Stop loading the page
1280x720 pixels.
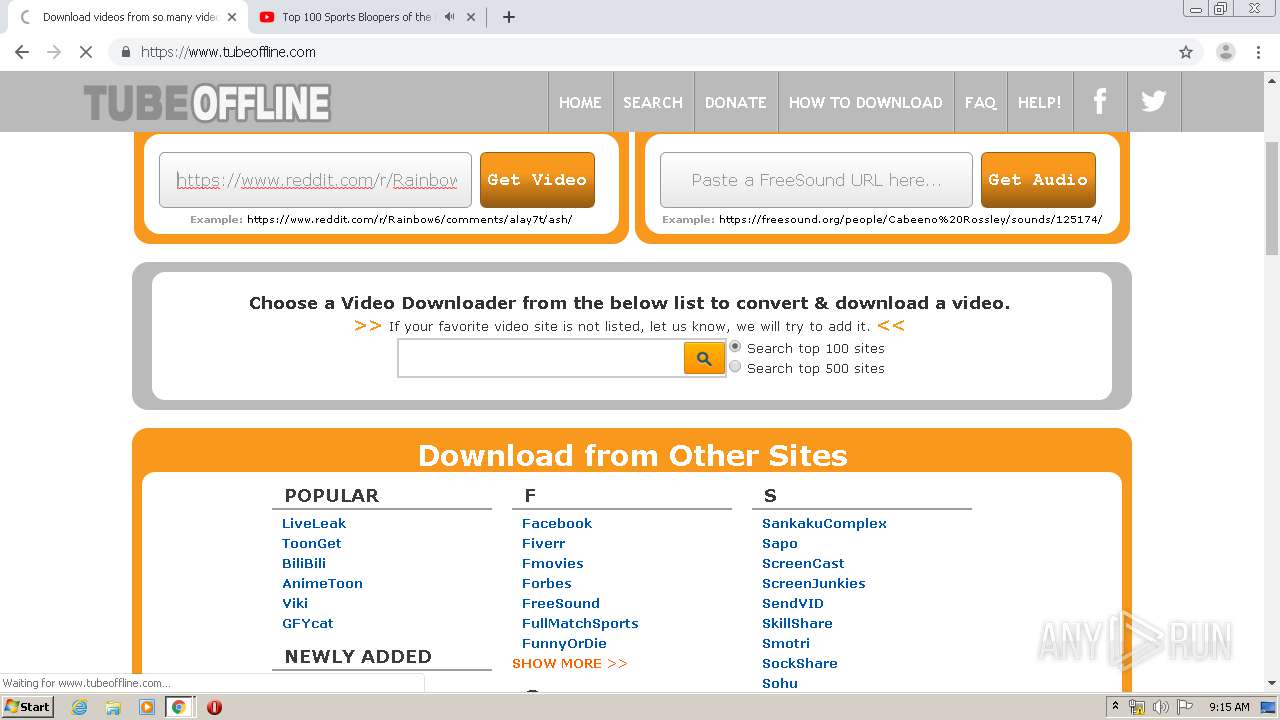pyautogui.click(x=86, y=52)
